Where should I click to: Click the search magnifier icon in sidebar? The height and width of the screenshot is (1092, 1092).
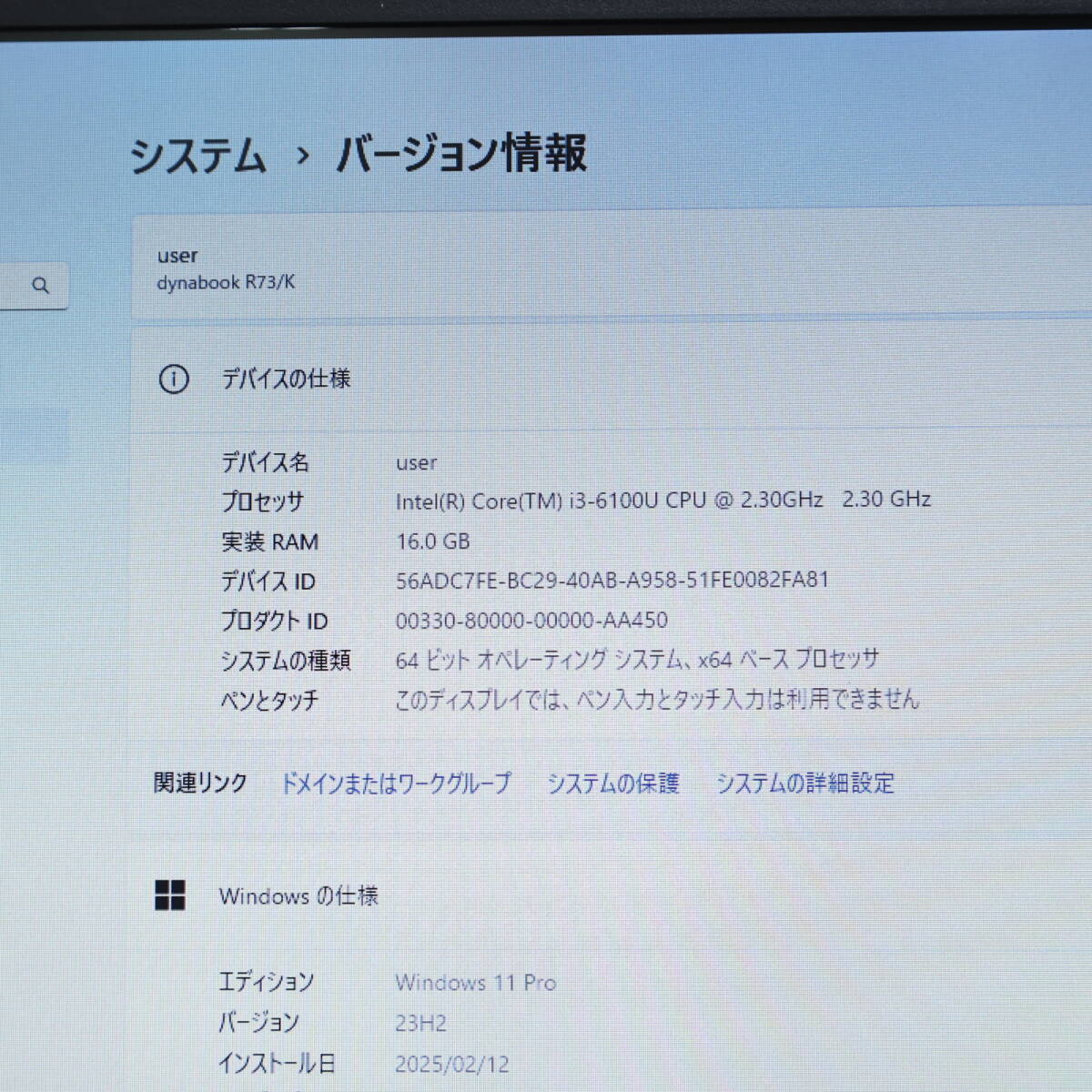[40, 286]
